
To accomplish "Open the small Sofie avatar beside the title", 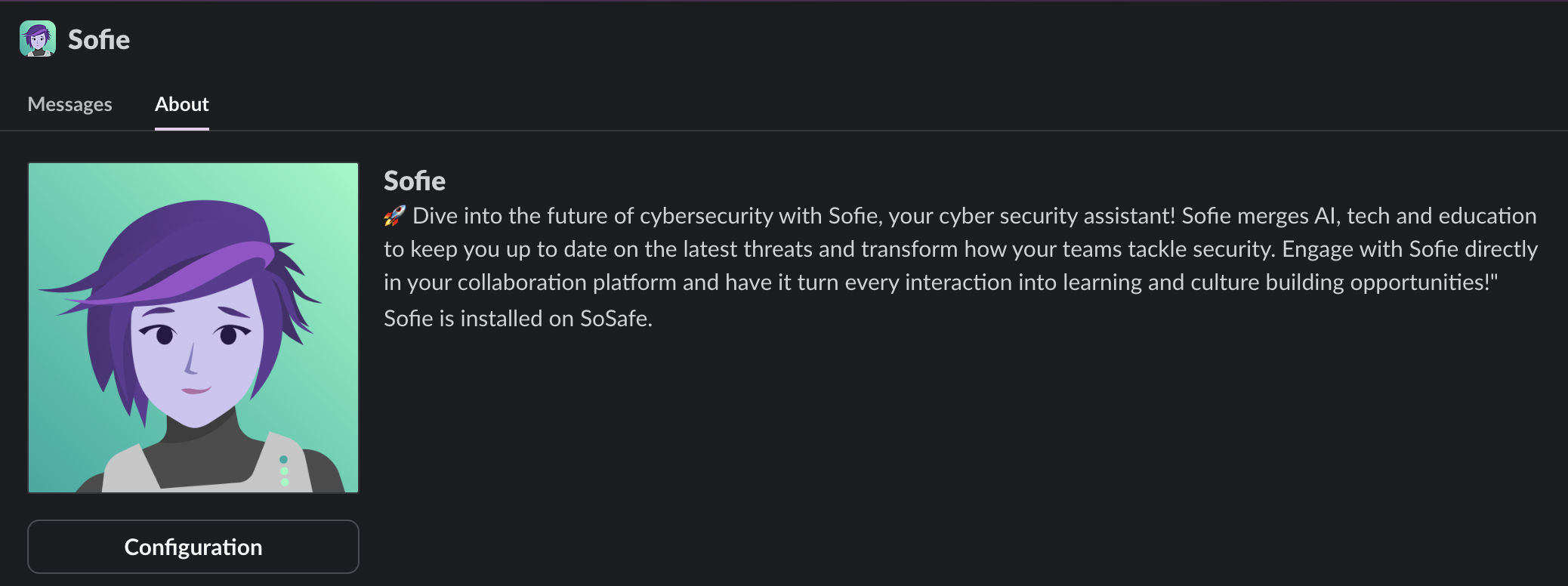I will point(39,39).
